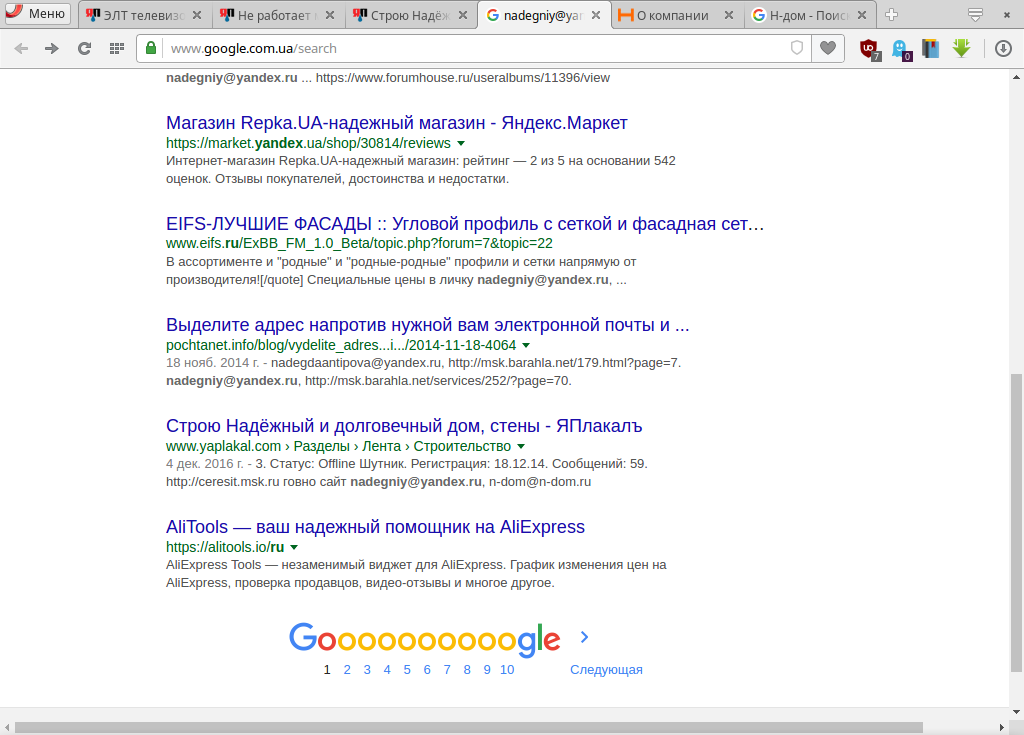
Task: Click the Следующая next page link
Action: 606,670
